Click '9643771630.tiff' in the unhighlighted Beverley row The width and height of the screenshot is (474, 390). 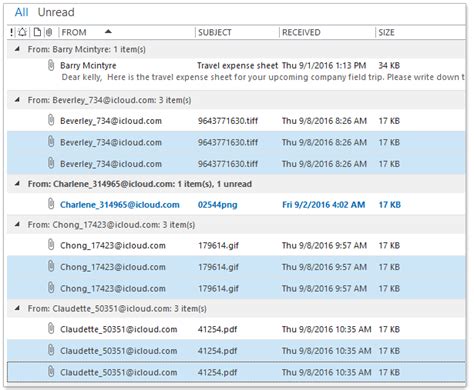228,121
